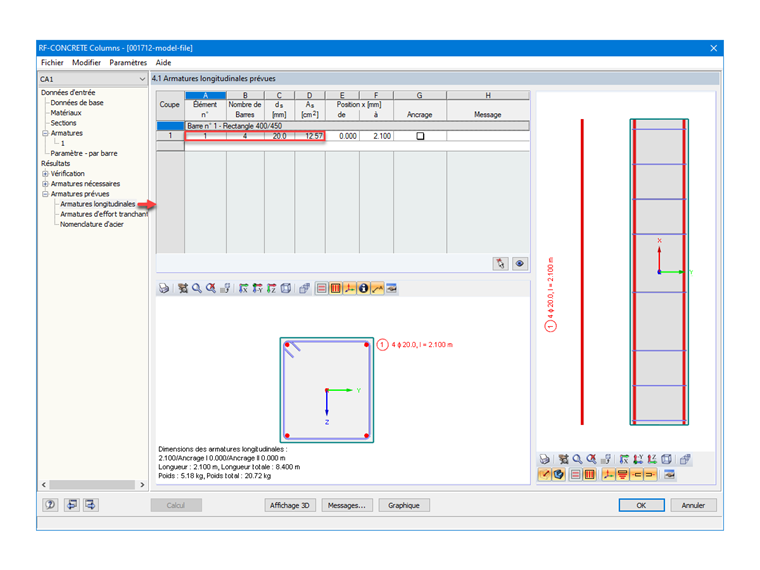Screen dimensions: 760x570
Task: Expand the Armatures nécessaires tree node
Action: [x=45, y=184]
